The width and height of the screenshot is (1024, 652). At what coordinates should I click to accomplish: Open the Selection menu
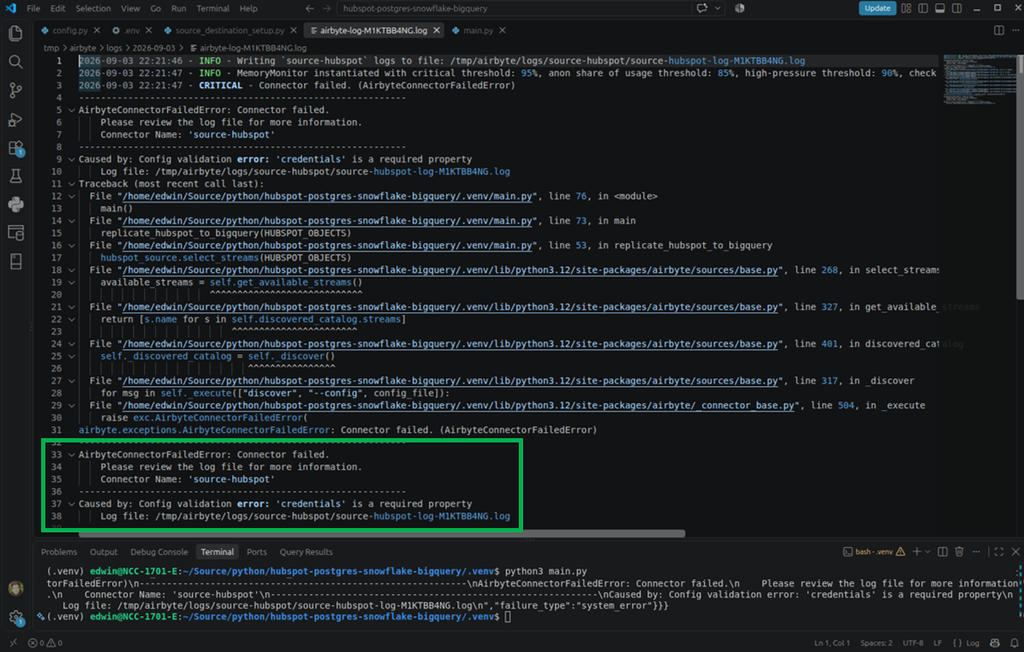click(93, 8)
